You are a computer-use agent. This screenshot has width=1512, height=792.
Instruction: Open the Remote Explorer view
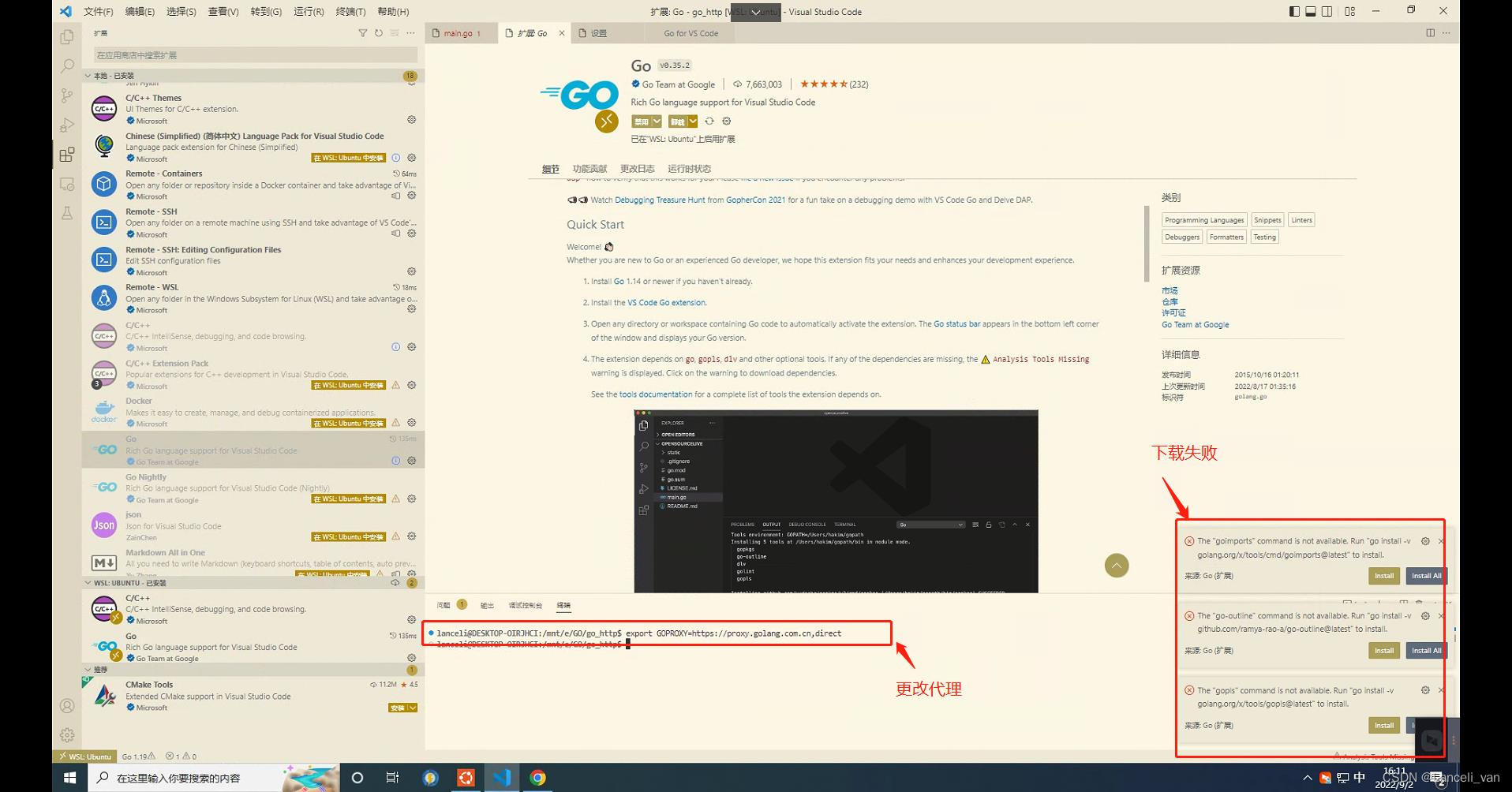pos(66,184)
